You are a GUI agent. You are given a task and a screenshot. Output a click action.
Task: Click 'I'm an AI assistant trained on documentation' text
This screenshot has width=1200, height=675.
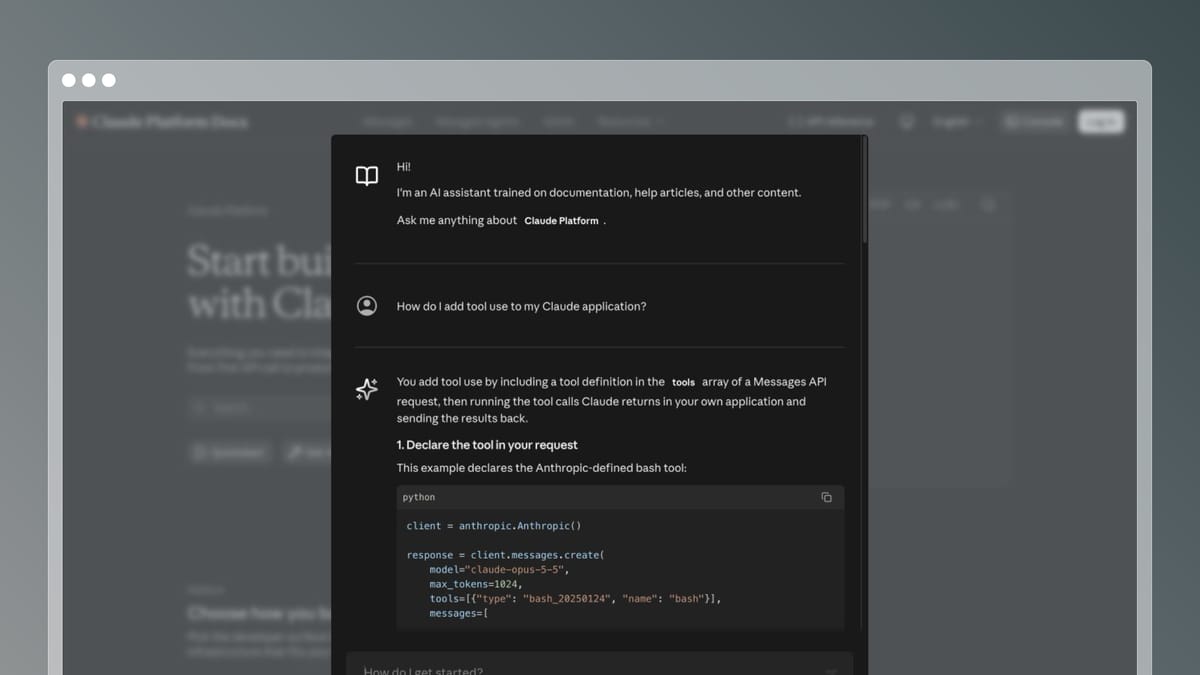(599, 193)
